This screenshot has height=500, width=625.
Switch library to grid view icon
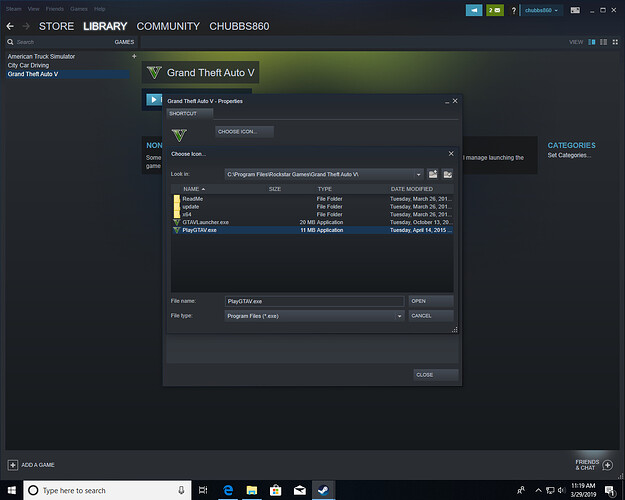616,42
